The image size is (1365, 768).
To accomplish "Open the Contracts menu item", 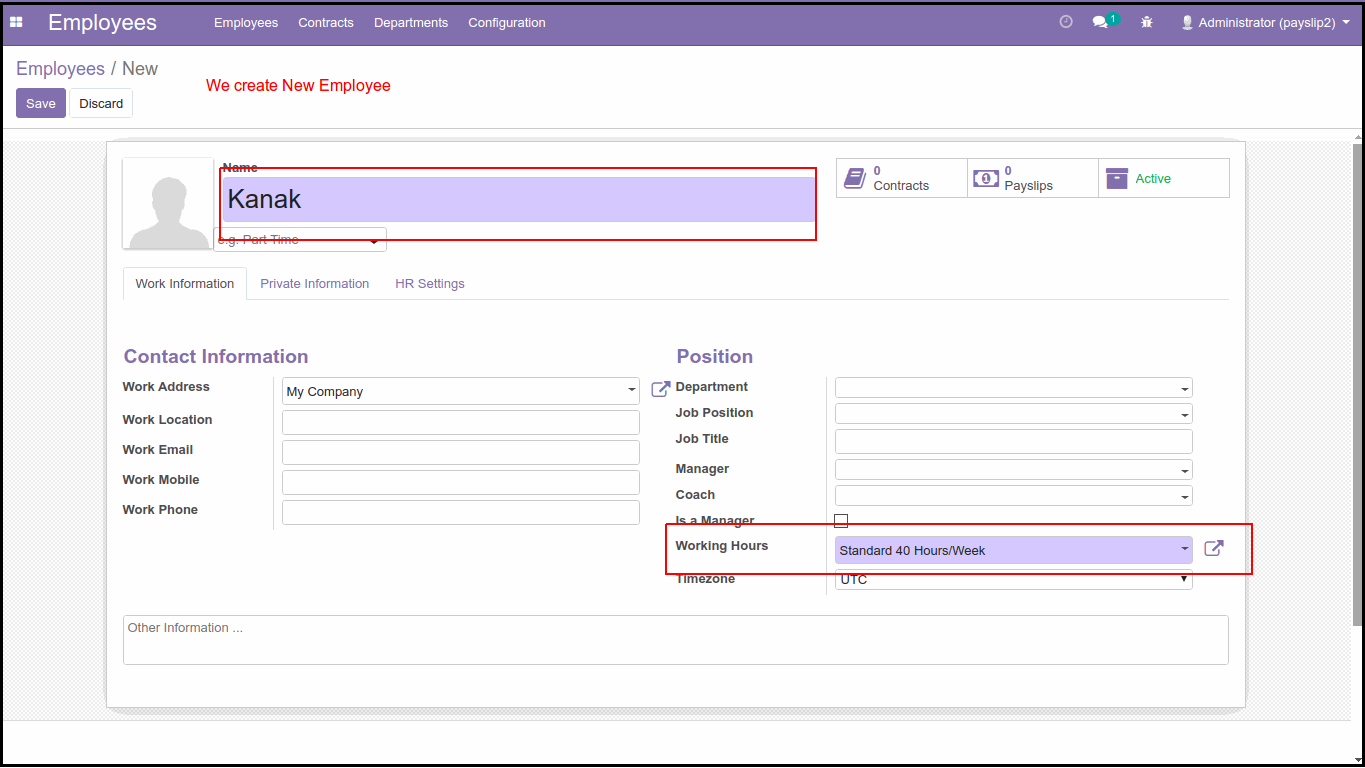I will pos(326,22).
